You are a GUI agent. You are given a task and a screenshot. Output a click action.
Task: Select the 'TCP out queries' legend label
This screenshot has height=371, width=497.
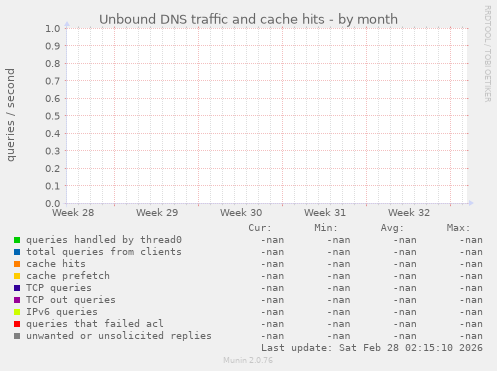[x=71, y=300]
